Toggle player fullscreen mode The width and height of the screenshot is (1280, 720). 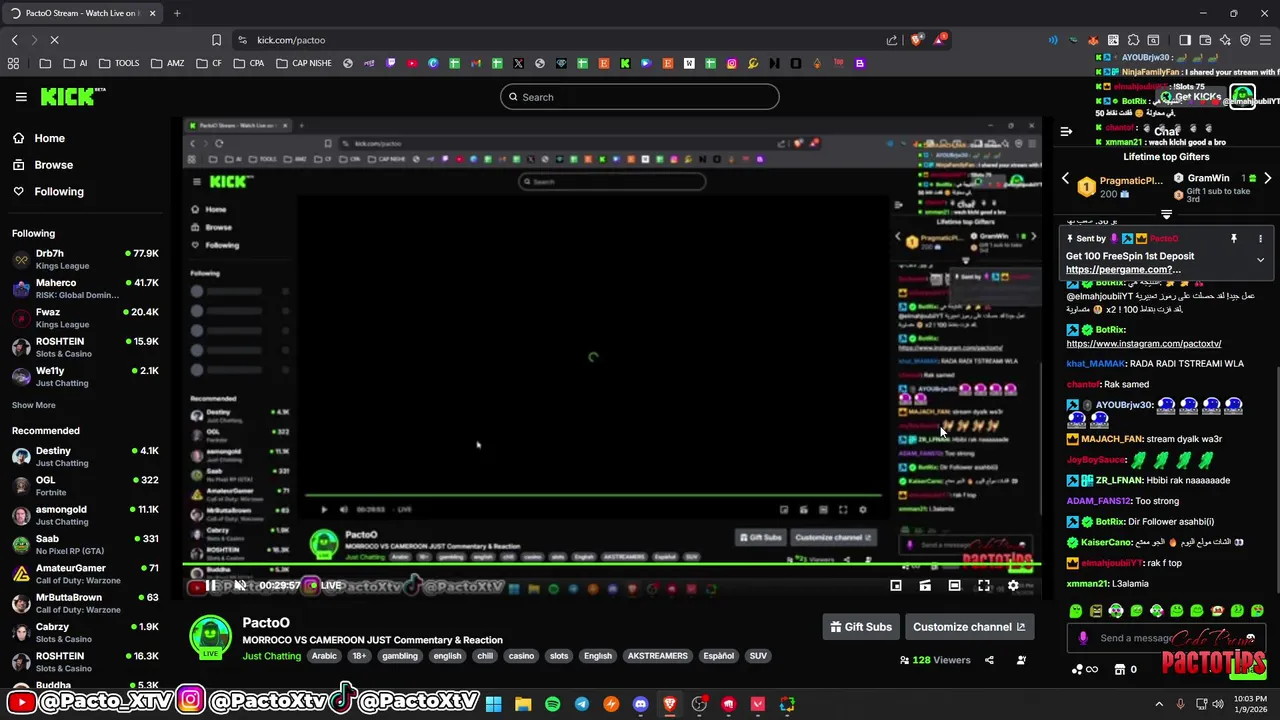[984, 586]
